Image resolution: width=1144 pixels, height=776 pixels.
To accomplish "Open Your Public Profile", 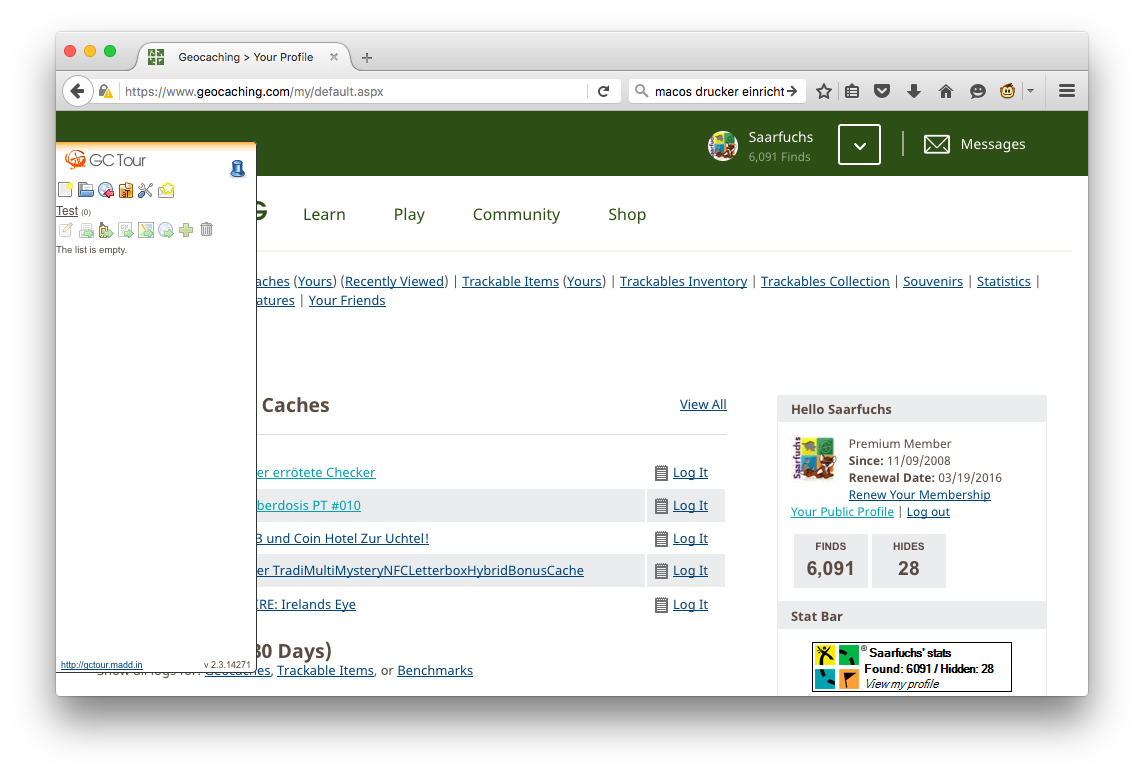I will pyautogui.click(x=842, y=512).
